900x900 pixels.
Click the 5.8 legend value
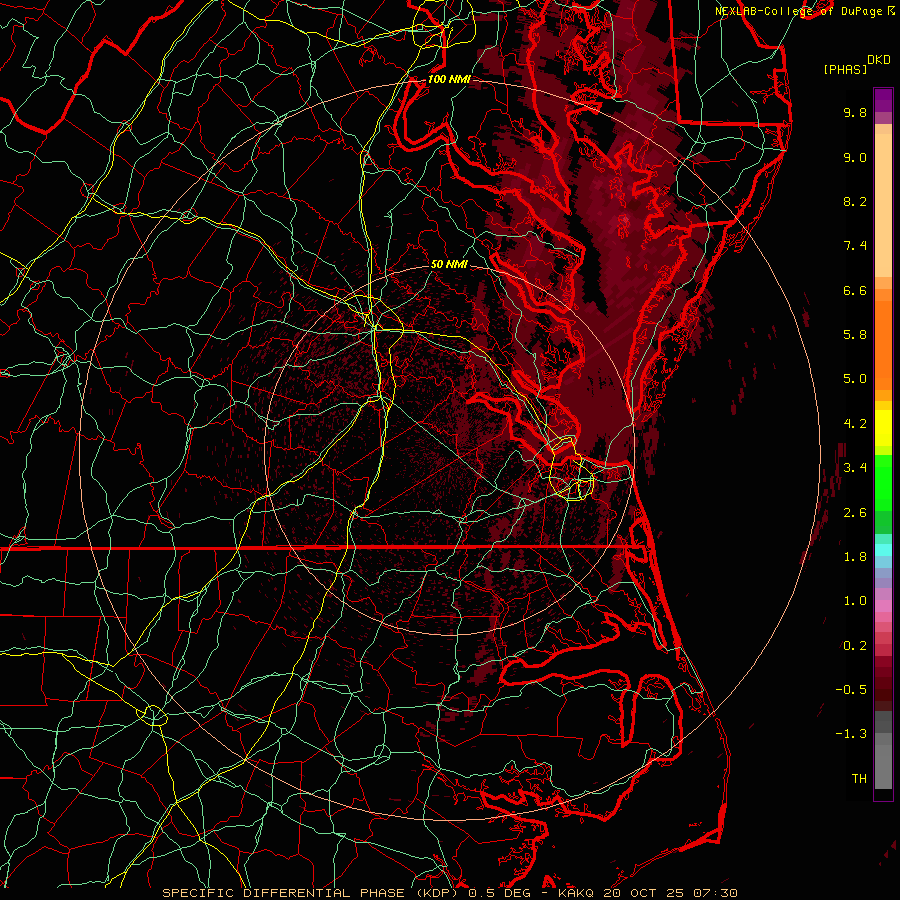point(855,335)
